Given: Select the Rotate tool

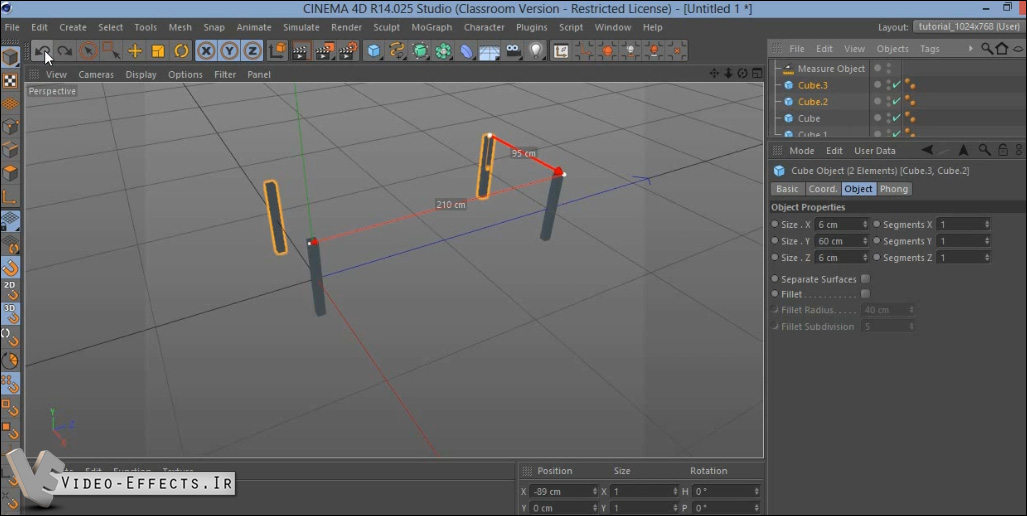Looking at the screenshot, I should click(x=181, y=50).
